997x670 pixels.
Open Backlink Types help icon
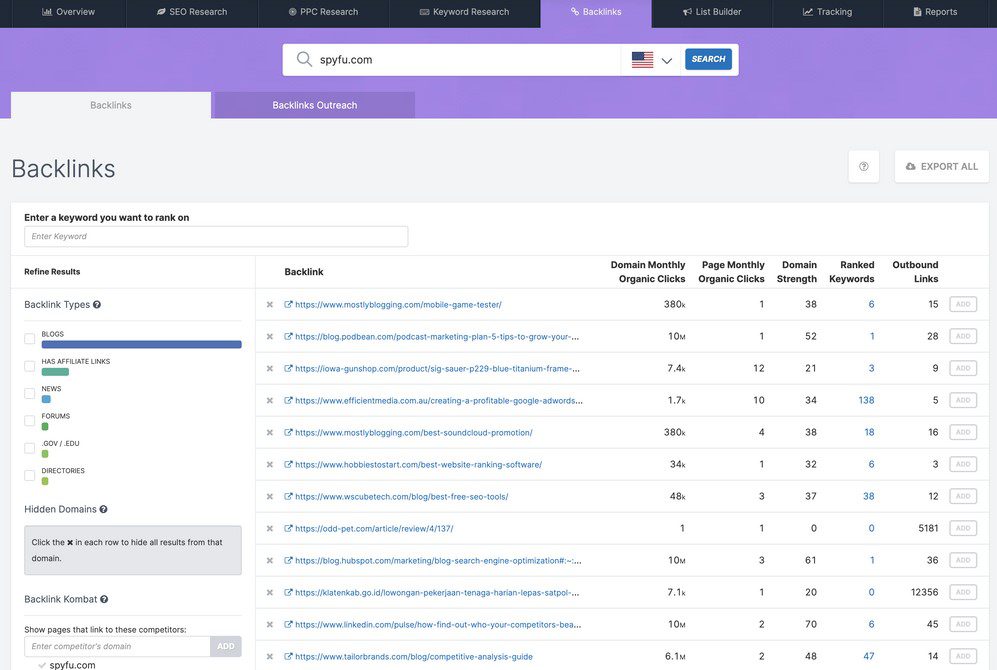click(x=97, y=304)
